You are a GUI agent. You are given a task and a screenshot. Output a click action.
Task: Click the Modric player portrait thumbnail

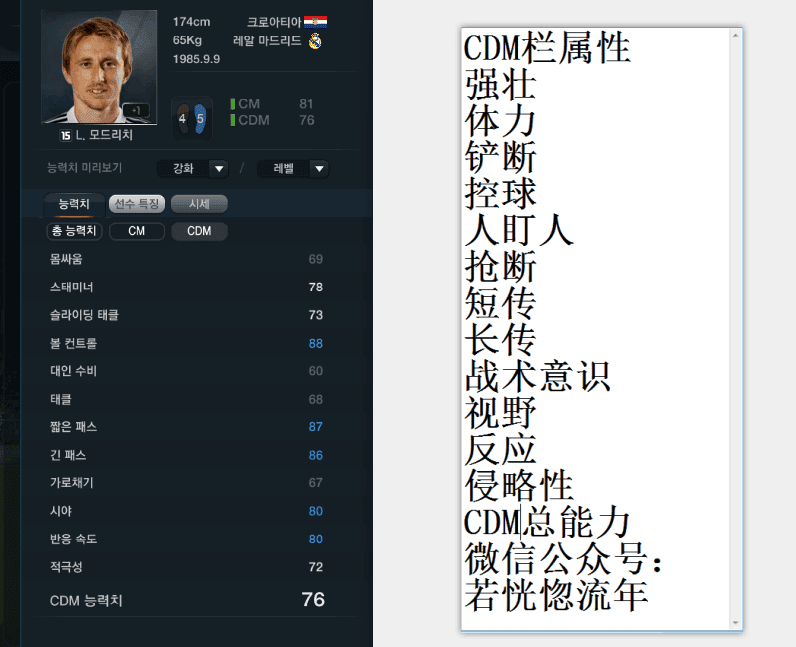99,67
